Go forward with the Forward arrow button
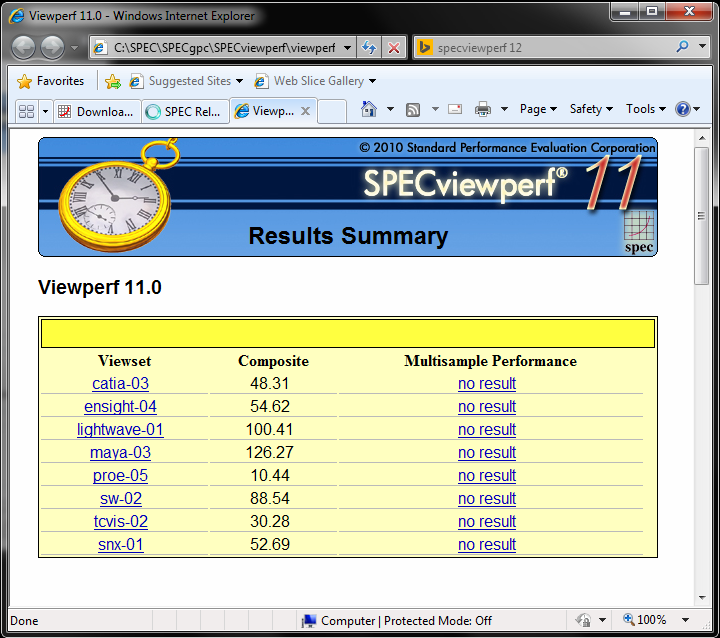720x638 pixels. [52, 47]
